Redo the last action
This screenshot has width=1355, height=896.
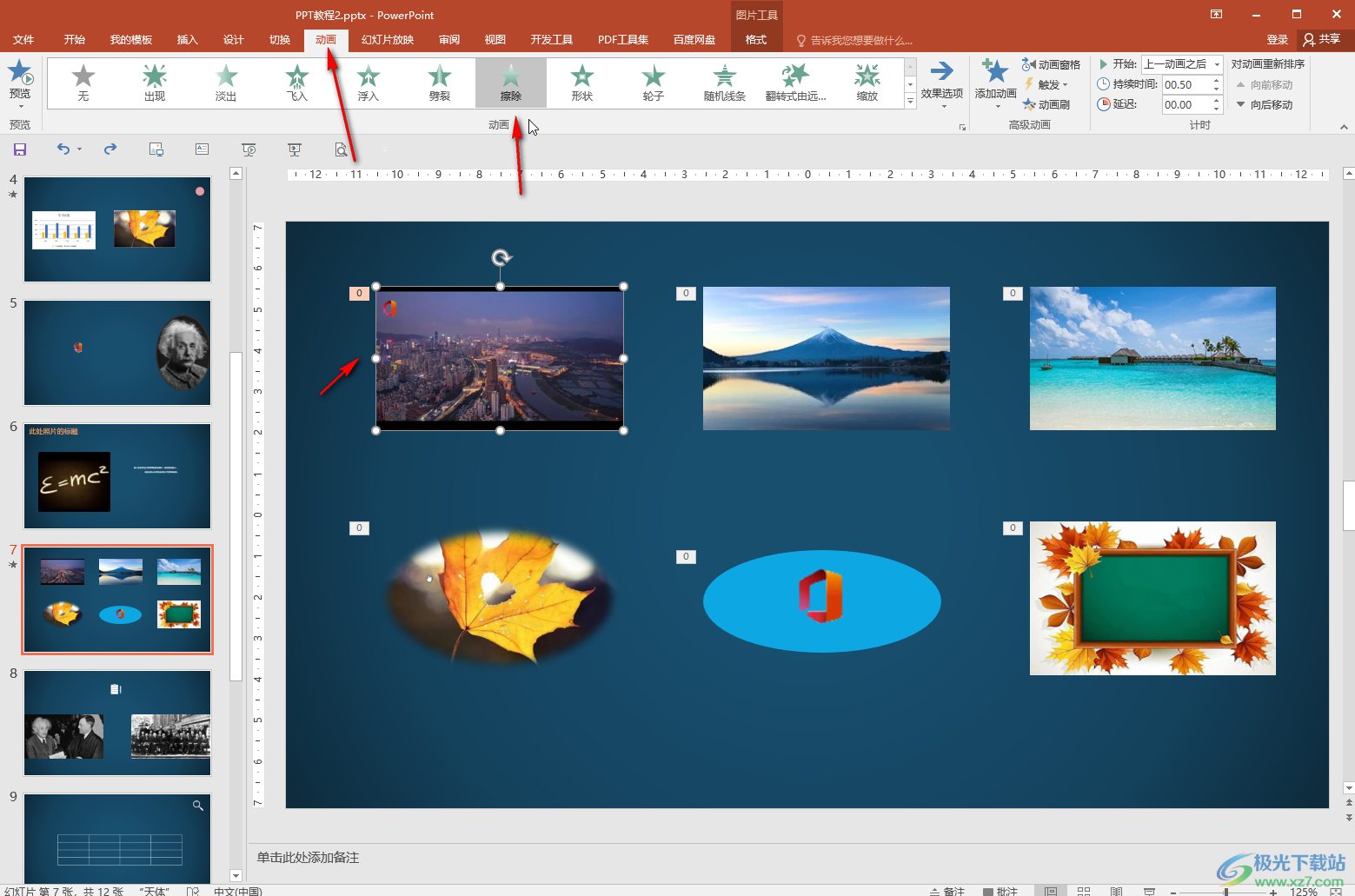[x=110, y=149]
